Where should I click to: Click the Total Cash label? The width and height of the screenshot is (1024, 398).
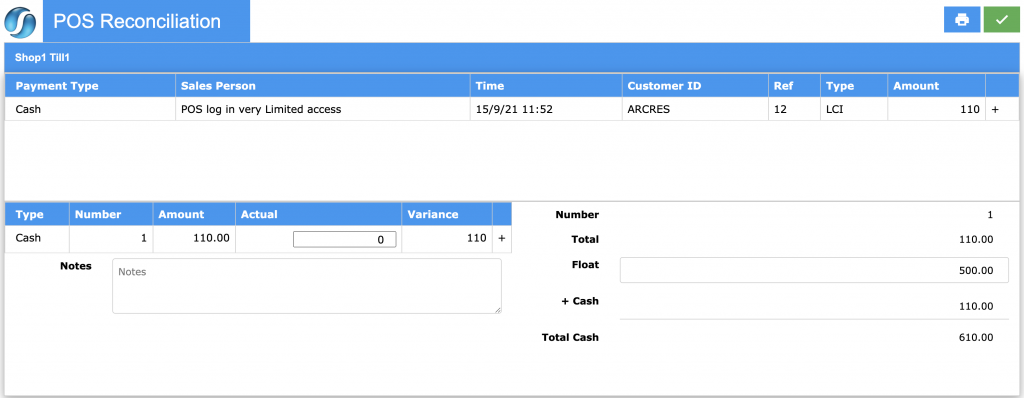point(570,338)
